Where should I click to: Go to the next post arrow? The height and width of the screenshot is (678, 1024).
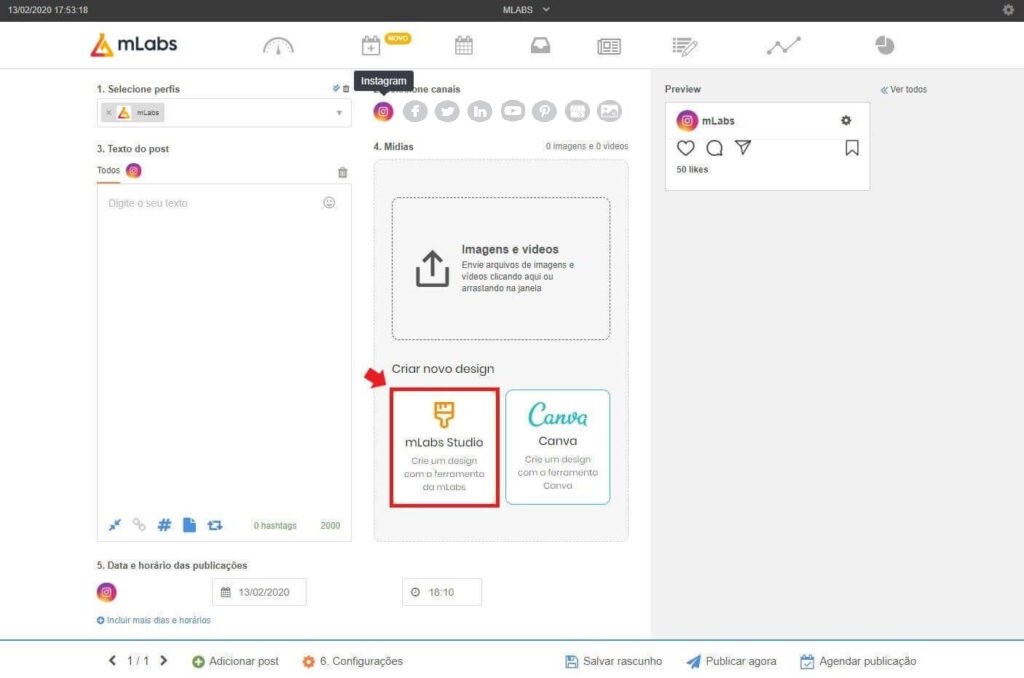[164, 661]
